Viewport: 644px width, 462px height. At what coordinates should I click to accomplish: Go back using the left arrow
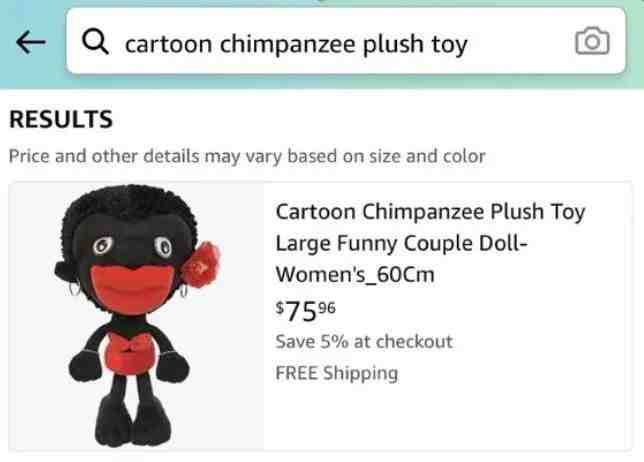pyautogui.click(x=31, y=42)
